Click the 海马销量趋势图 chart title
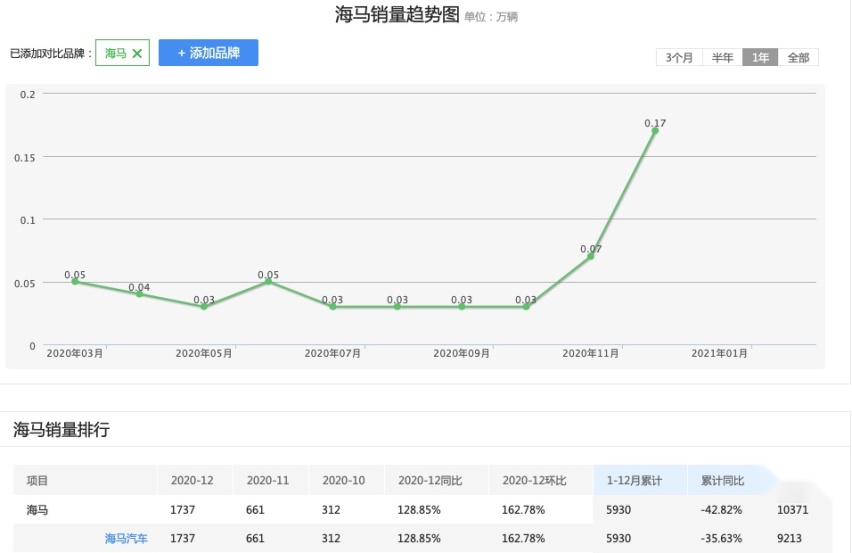Viewport: 852px width, 553px height. tap(397, 15)
